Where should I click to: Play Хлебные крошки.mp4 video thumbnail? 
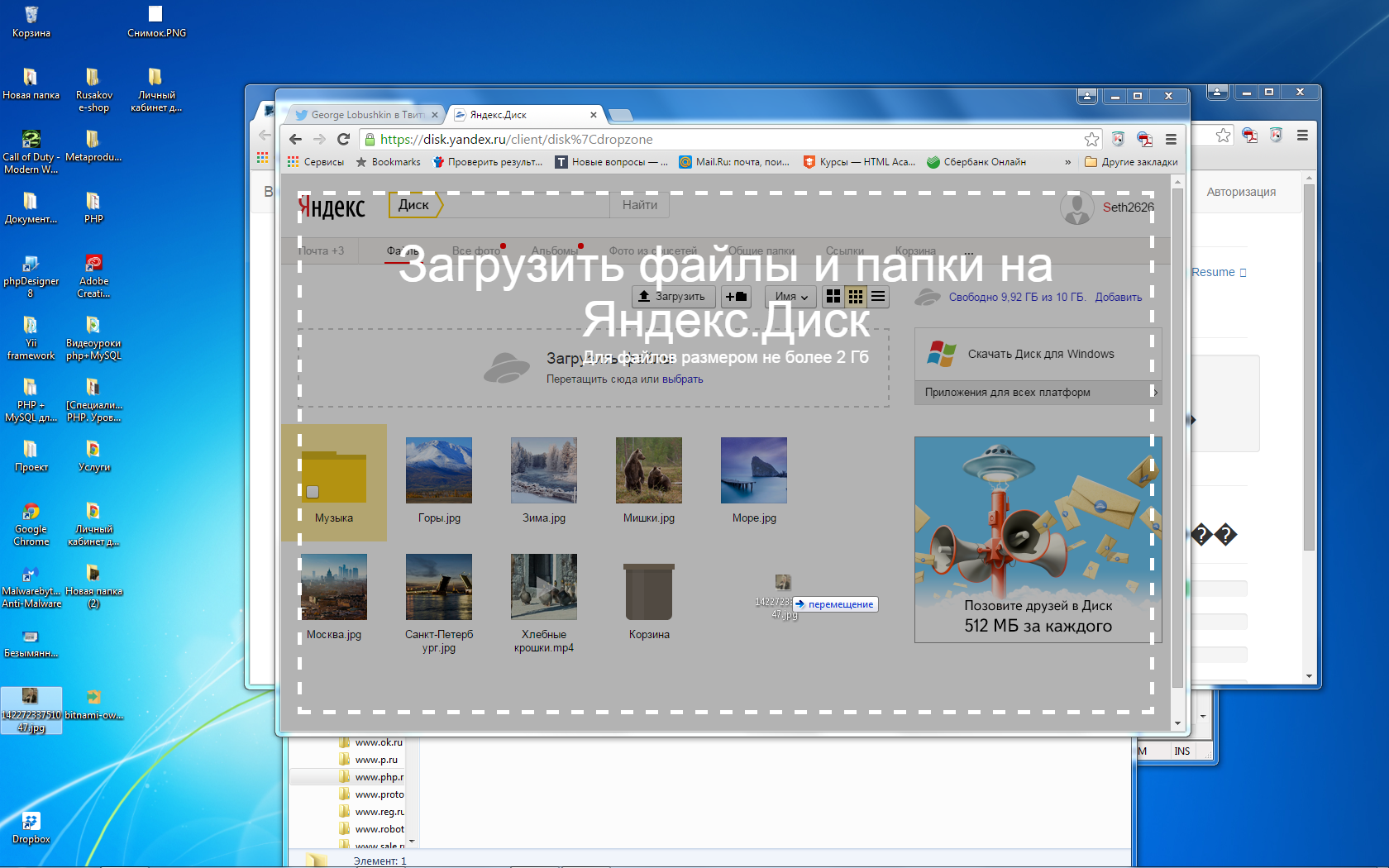pos(544,587)
